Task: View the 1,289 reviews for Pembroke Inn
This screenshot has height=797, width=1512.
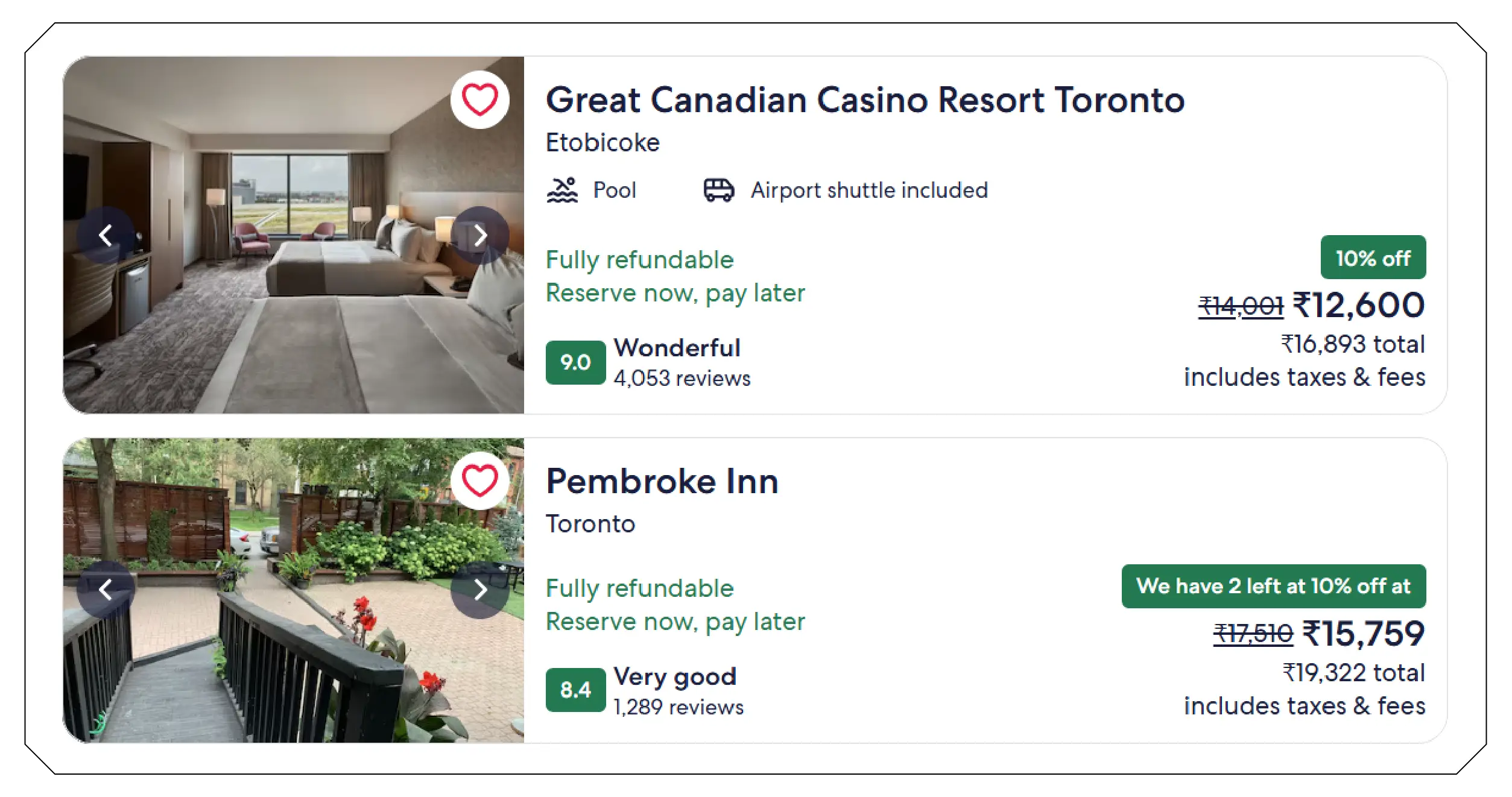Action: (678, 705)
